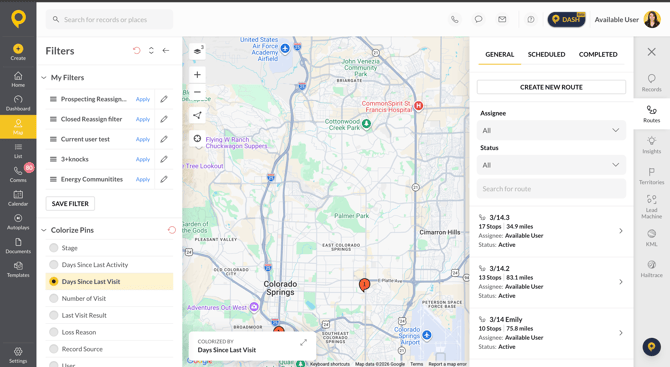Click the Search for route field
This screenshot has height=367, width=670.
tap(551, 189)
